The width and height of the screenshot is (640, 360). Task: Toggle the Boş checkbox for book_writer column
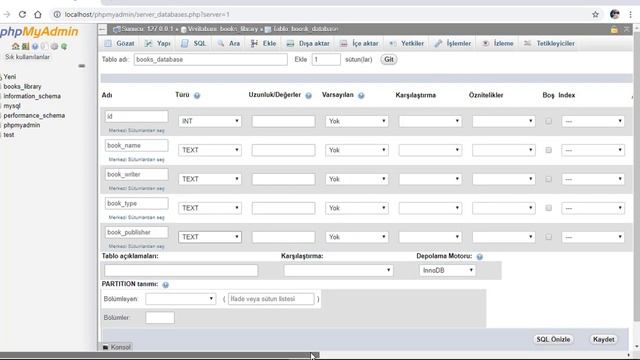pos(549,179)
